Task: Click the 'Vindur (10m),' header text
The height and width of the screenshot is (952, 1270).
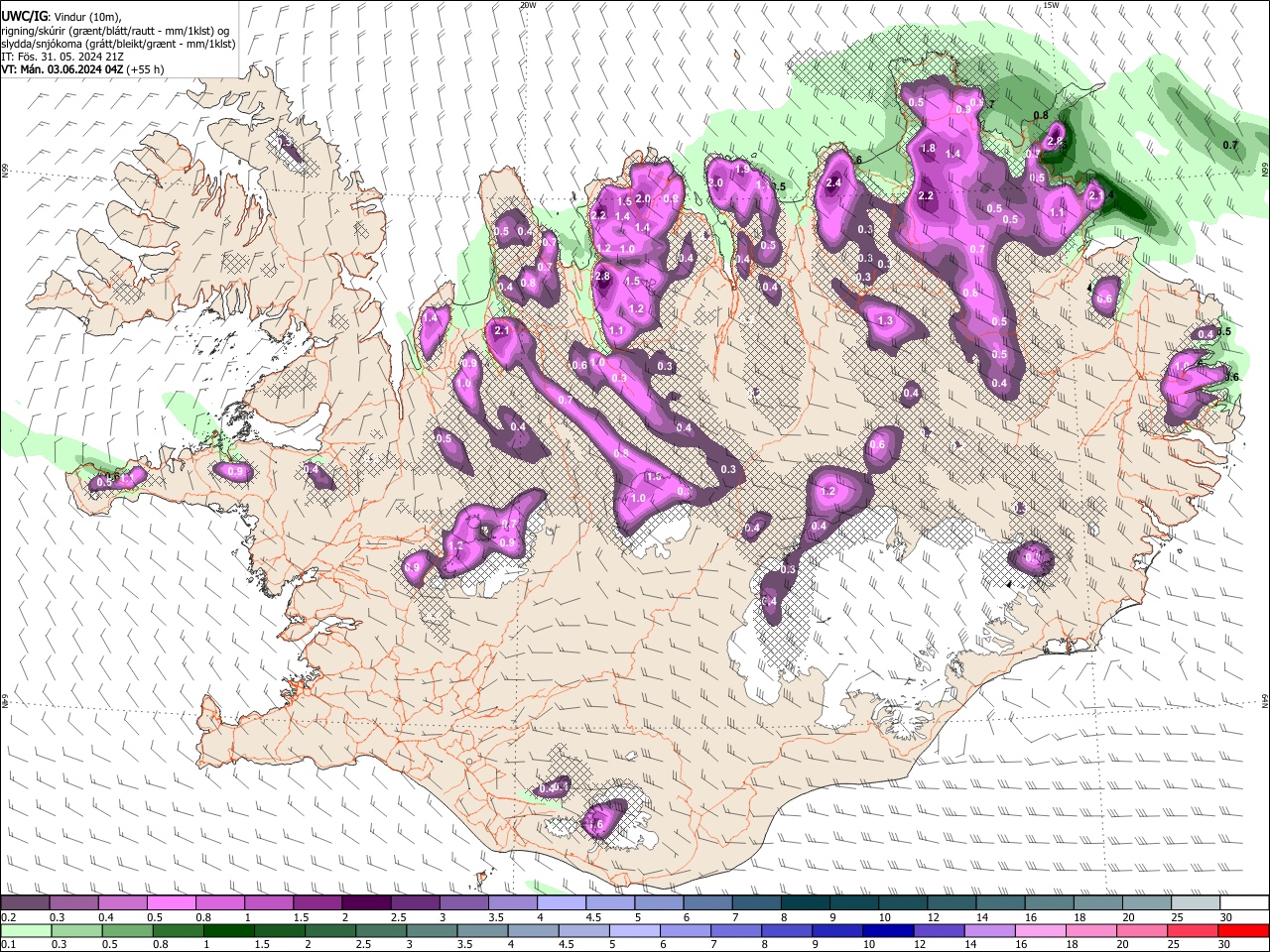Action: click(87, 18)
